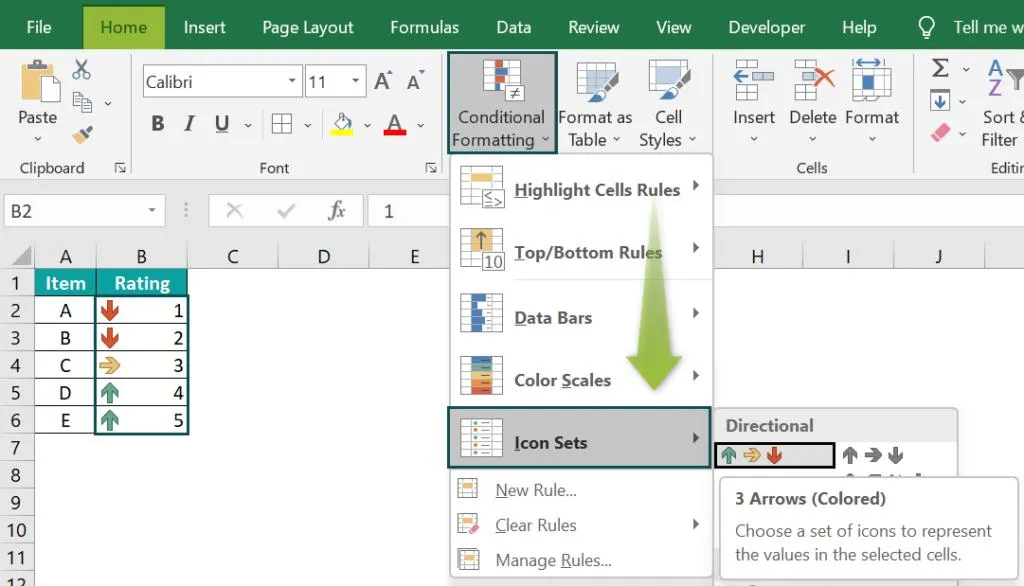Click the Insert Function fx icon

(337, 210)
